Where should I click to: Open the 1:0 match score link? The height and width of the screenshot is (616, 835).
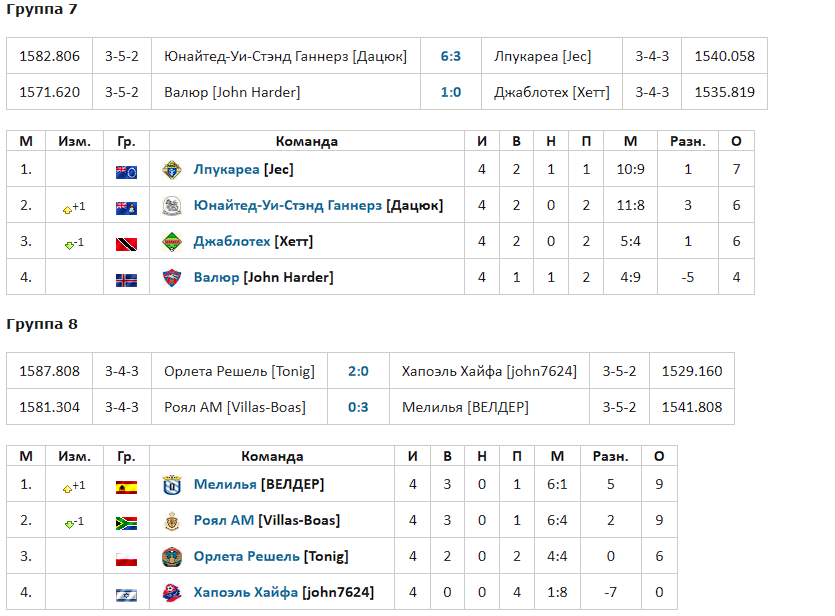pyautogui.click(x=451, y=92)
